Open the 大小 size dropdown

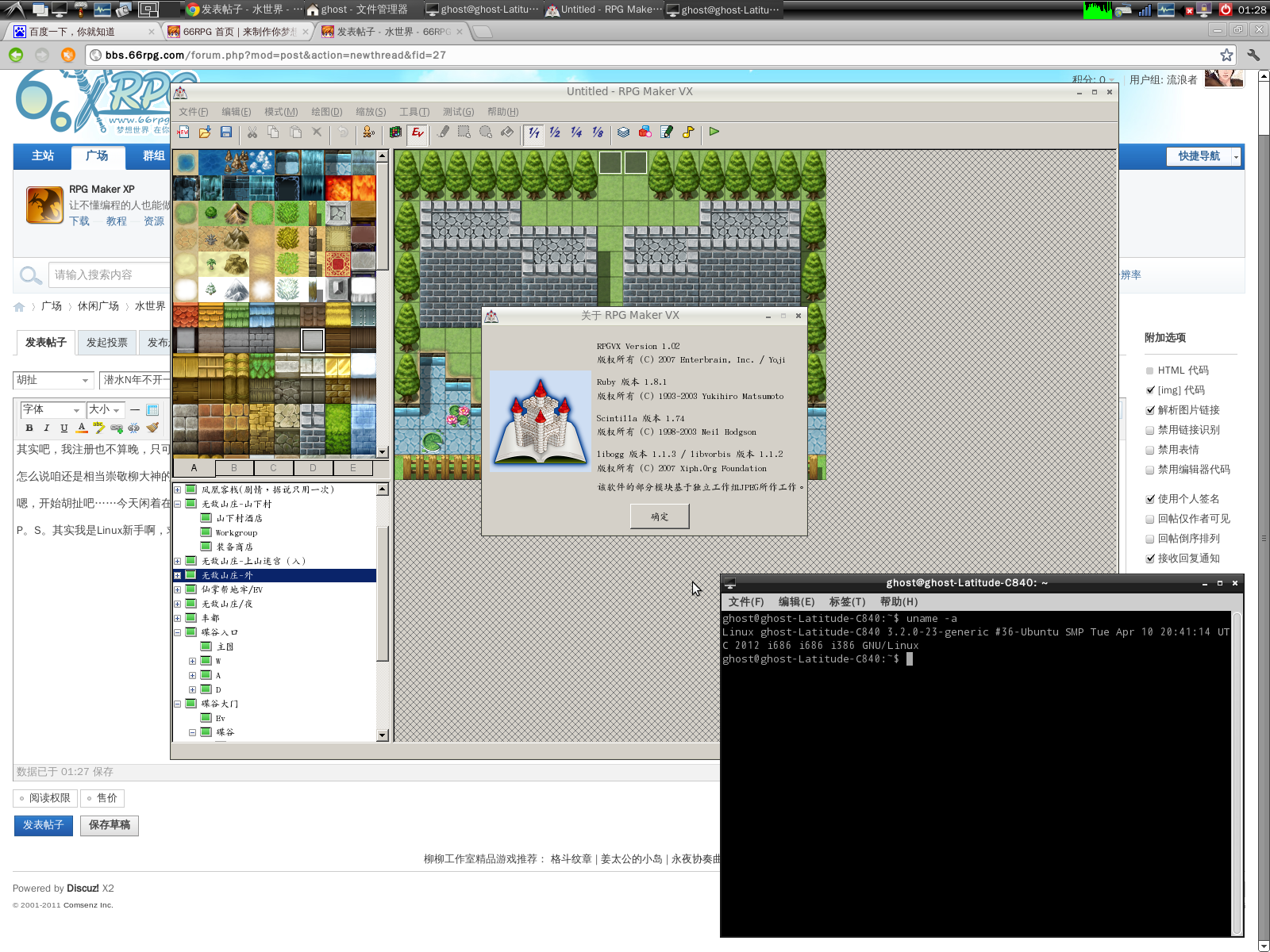coord(106,409)
